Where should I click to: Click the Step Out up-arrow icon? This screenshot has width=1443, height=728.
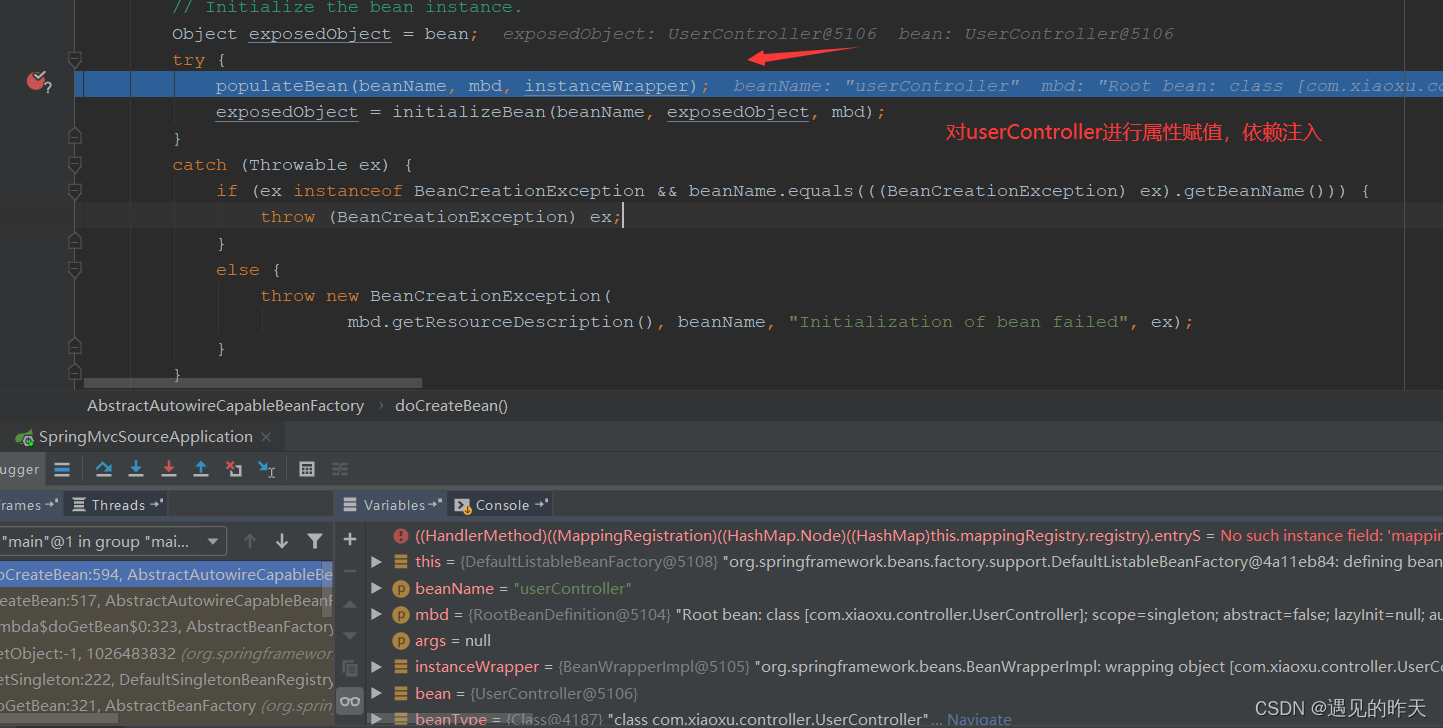pyautogui.click(x=201, y=468)
